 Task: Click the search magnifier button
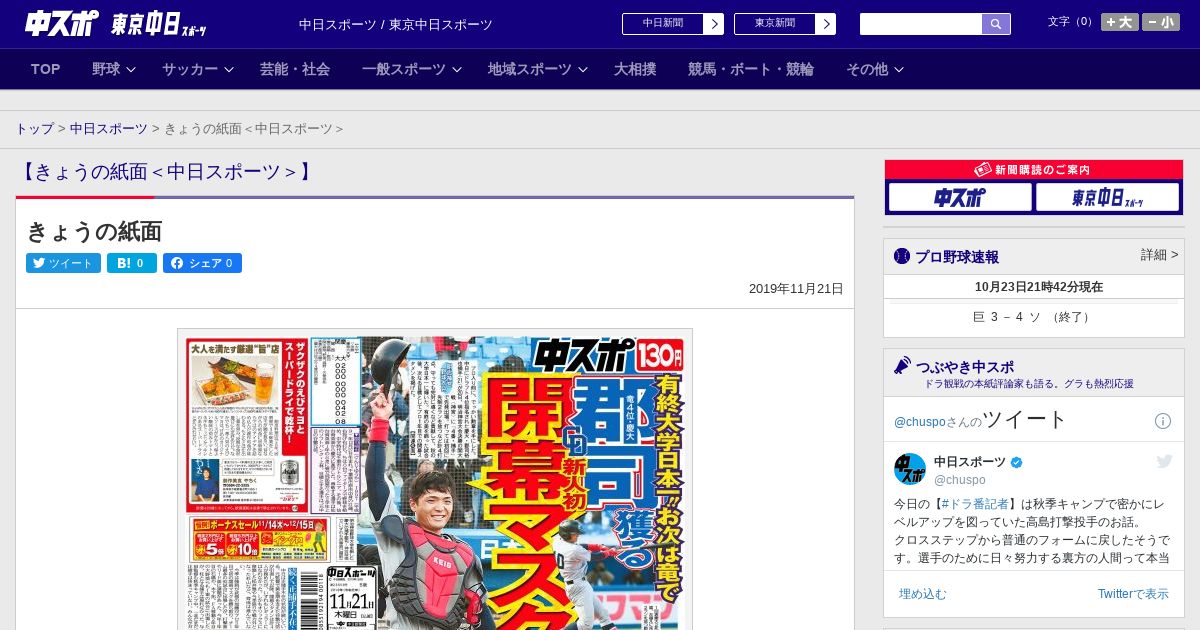tap(996, 24)
